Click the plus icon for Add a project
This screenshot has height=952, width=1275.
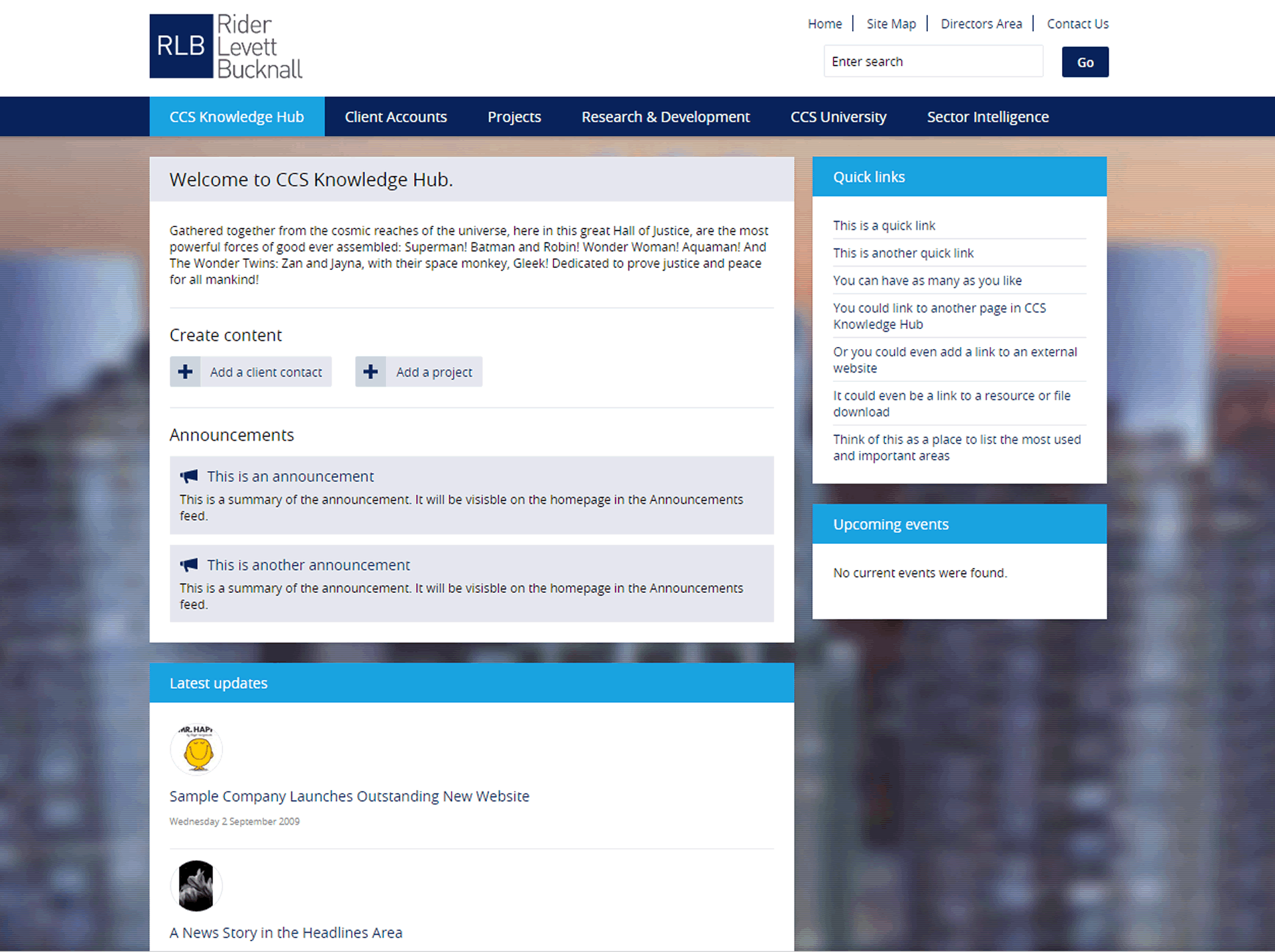tap(371, 372)
